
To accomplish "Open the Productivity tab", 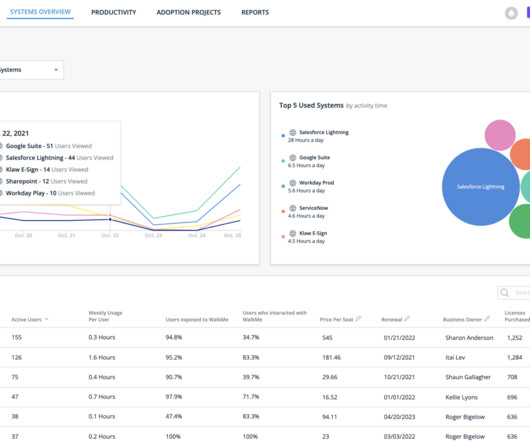I will point(114,13).
